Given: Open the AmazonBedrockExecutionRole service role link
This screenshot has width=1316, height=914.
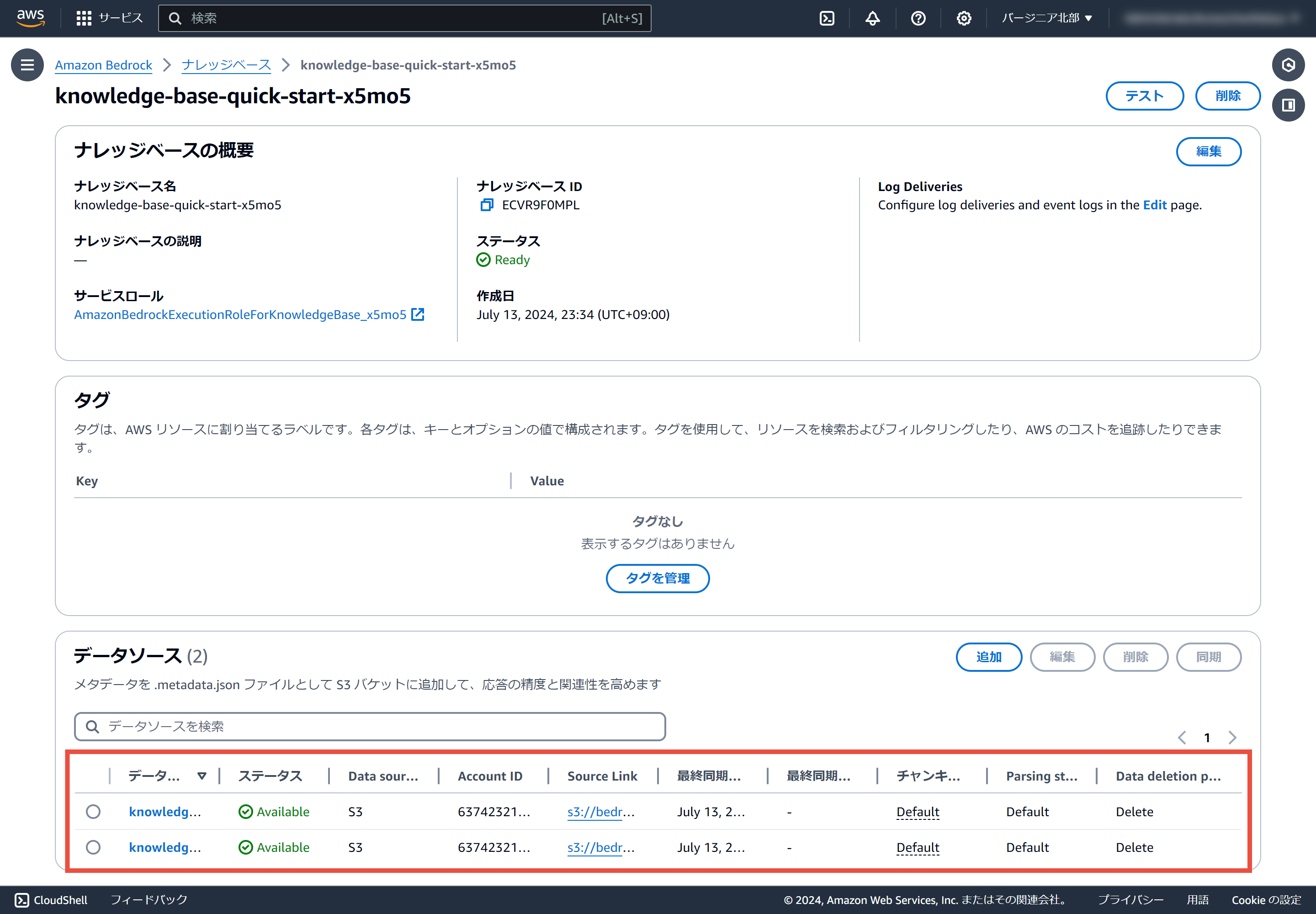Looking at the screenshot, I should tap(240, 314).
